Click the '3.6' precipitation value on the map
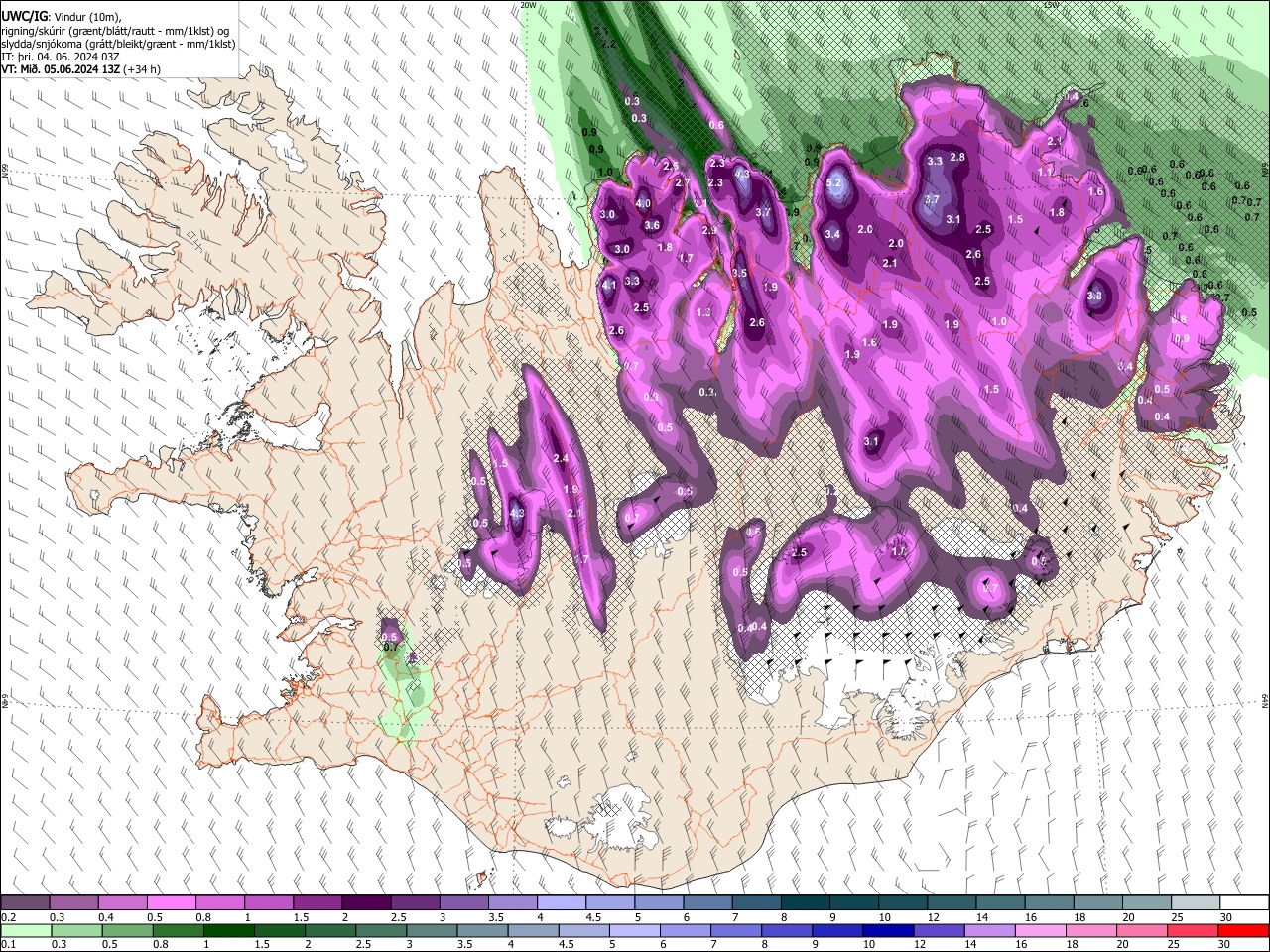1270x952 pixels. [x=652, y=226]
